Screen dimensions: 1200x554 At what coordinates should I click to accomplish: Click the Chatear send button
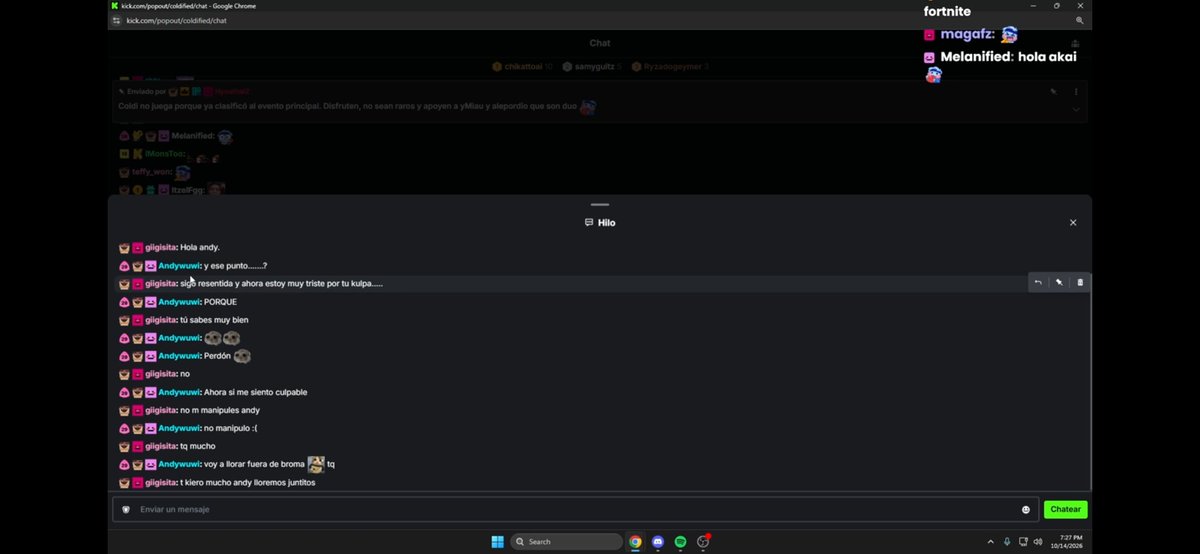[x=1065, y=510]
